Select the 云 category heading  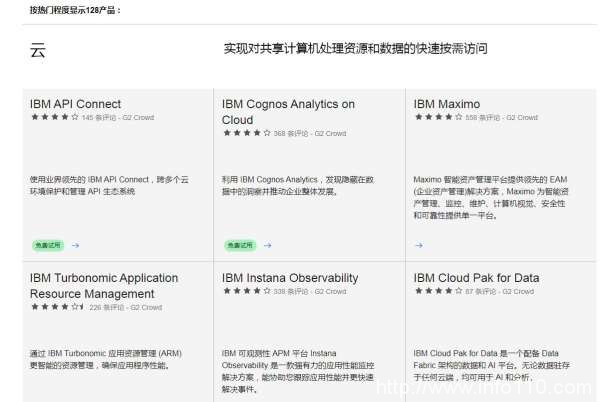click(x=38, y=50)
